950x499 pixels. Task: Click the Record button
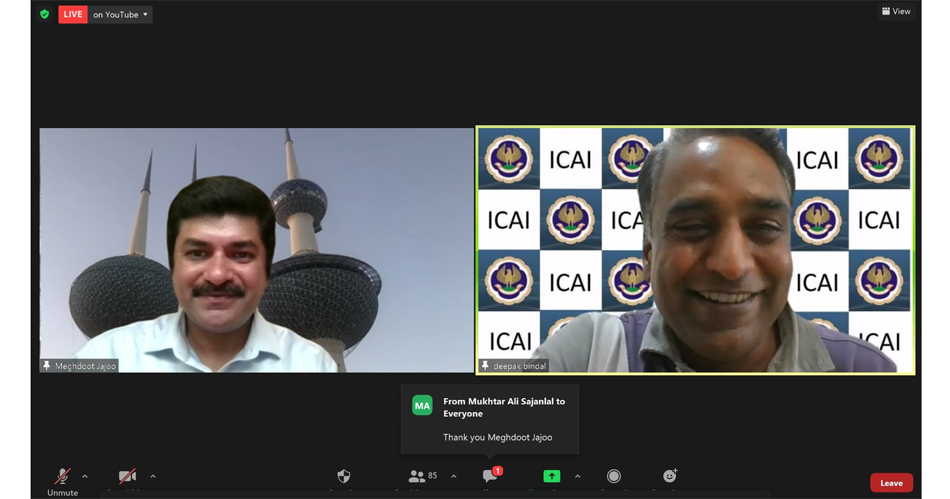614,476
